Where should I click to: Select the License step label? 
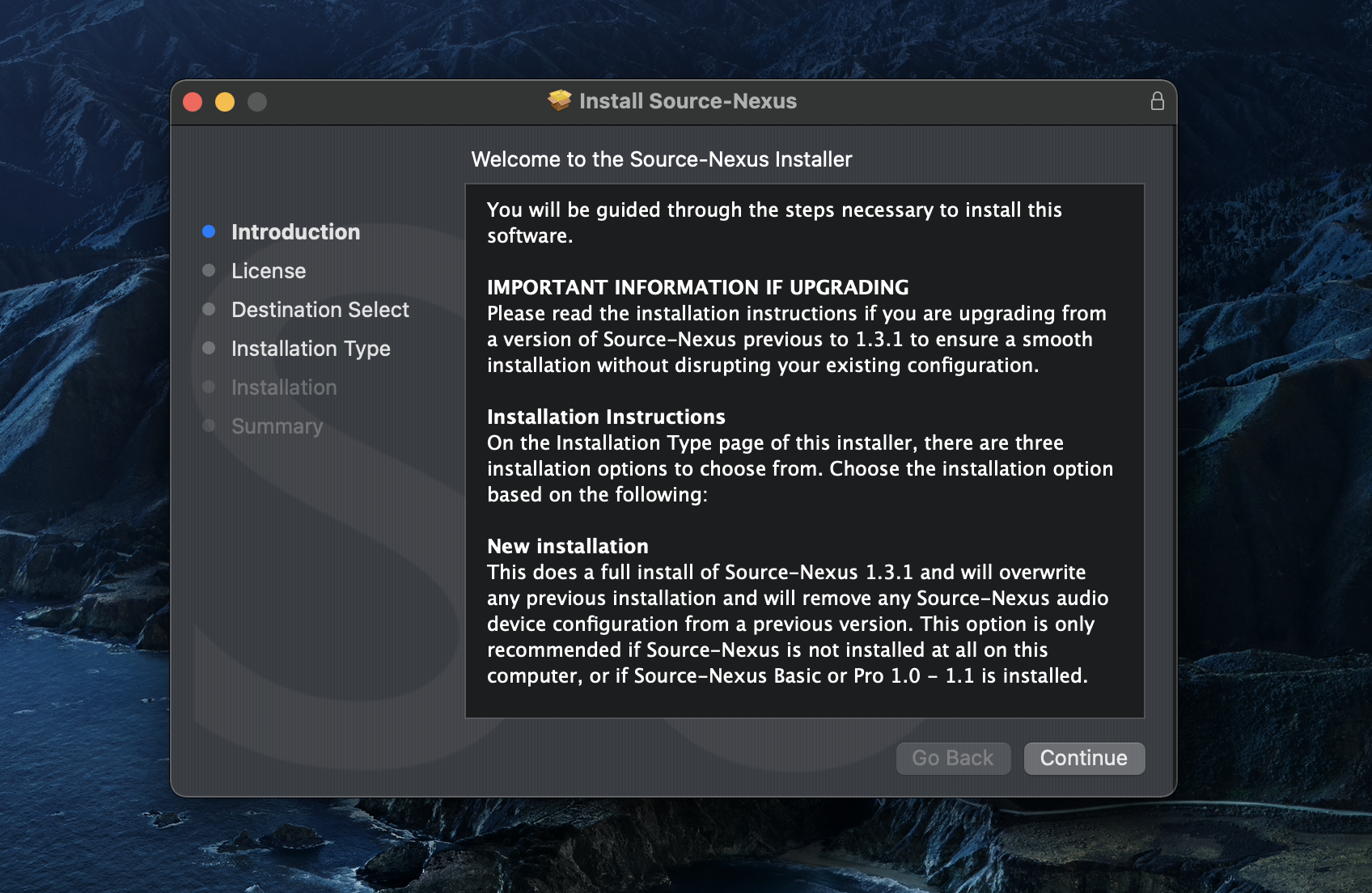[x=269, y=271]
